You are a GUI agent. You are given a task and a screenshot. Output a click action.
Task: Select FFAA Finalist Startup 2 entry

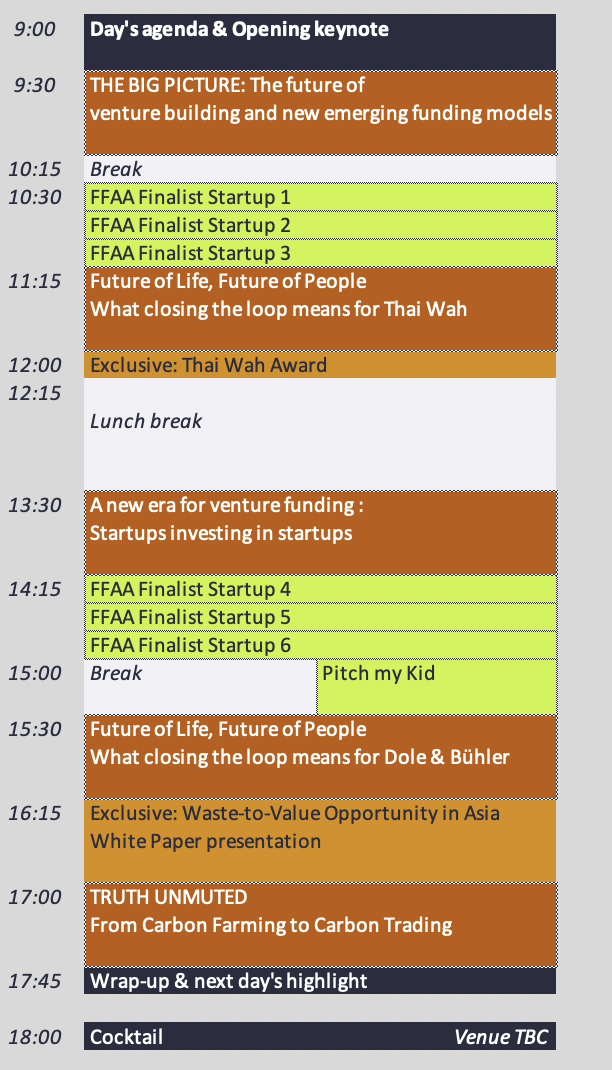pyautogui.click(x=319, y=225)
